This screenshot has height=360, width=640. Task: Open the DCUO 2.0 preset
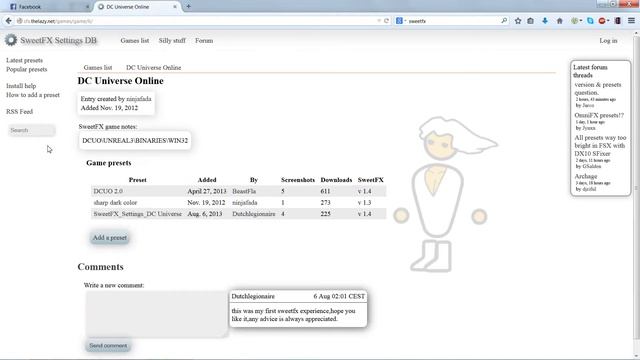pos(108,191)
